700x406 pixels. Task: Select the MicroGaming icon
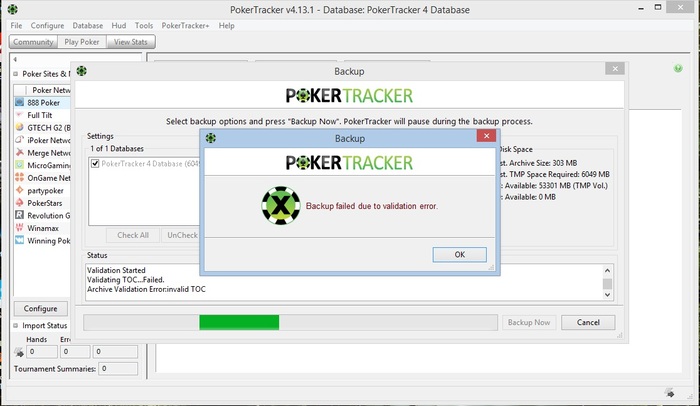point(20,165)
